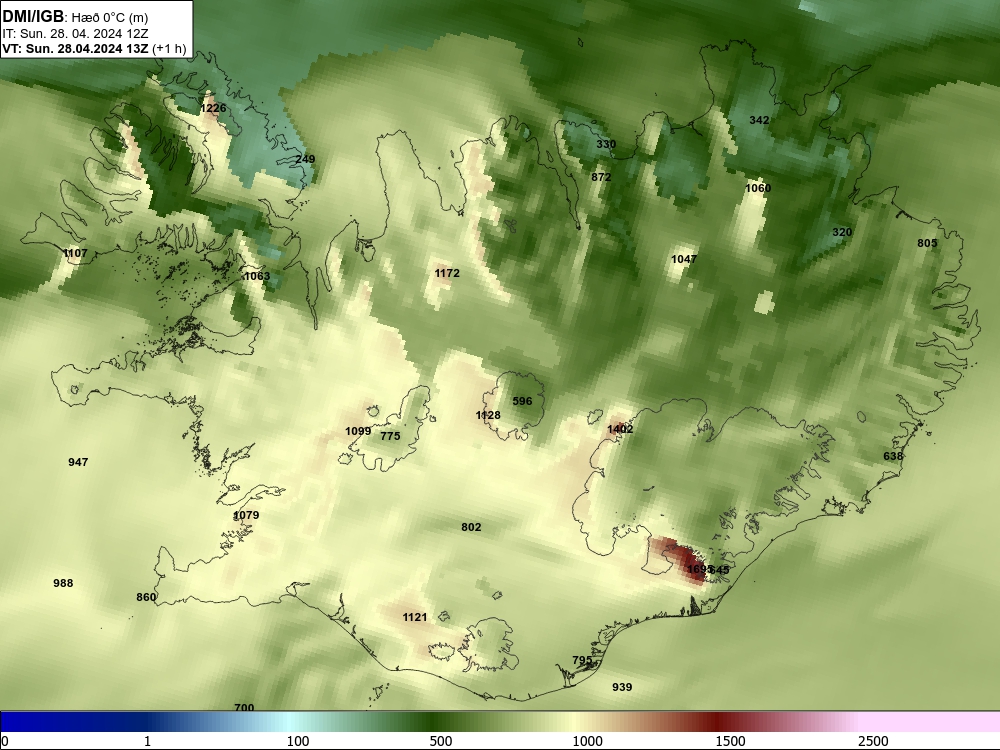Click the 249 height value

tap(305, 159)
